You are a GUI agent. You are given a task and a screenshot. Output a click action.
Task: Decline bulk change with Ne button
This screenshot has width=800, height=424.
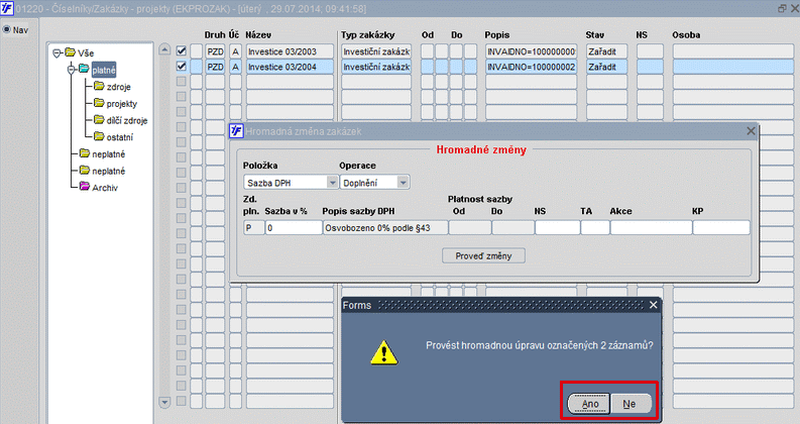pyautogui.click(x=631, y=404)
